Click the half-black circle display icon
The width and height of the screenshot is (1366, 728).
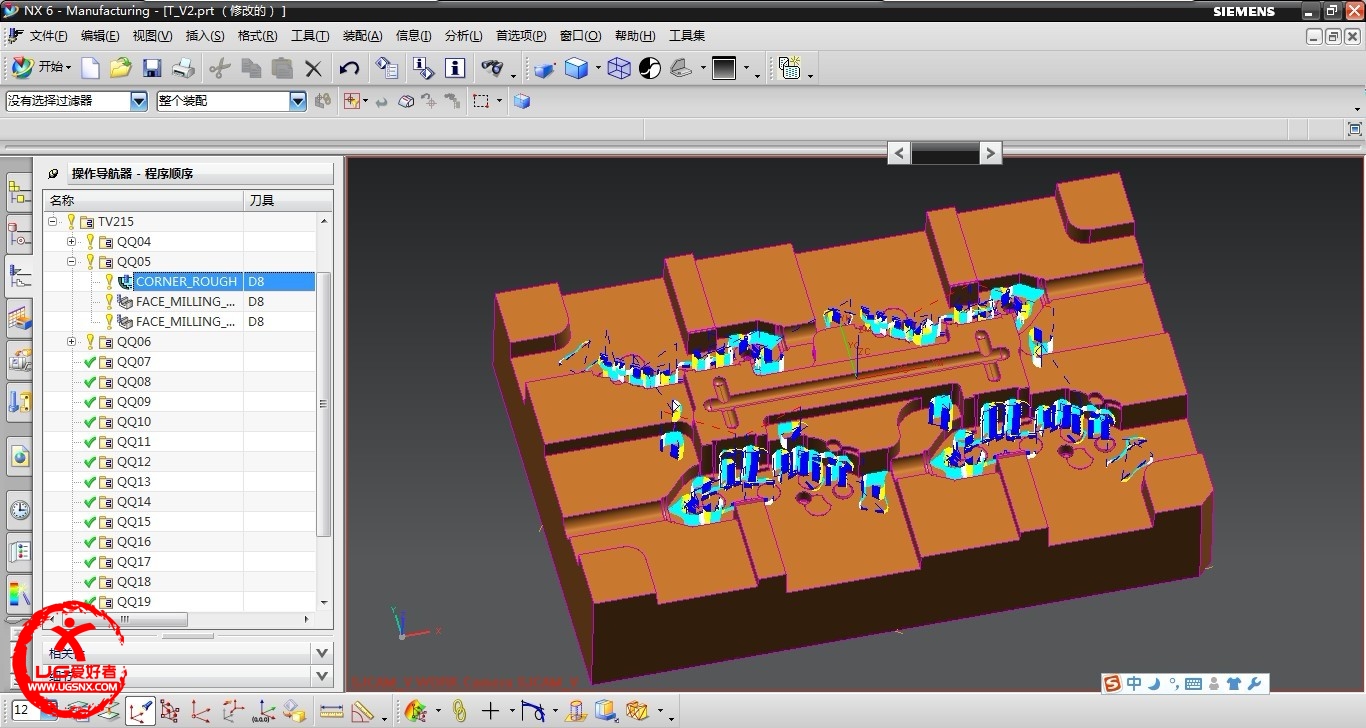click(650, 68)
